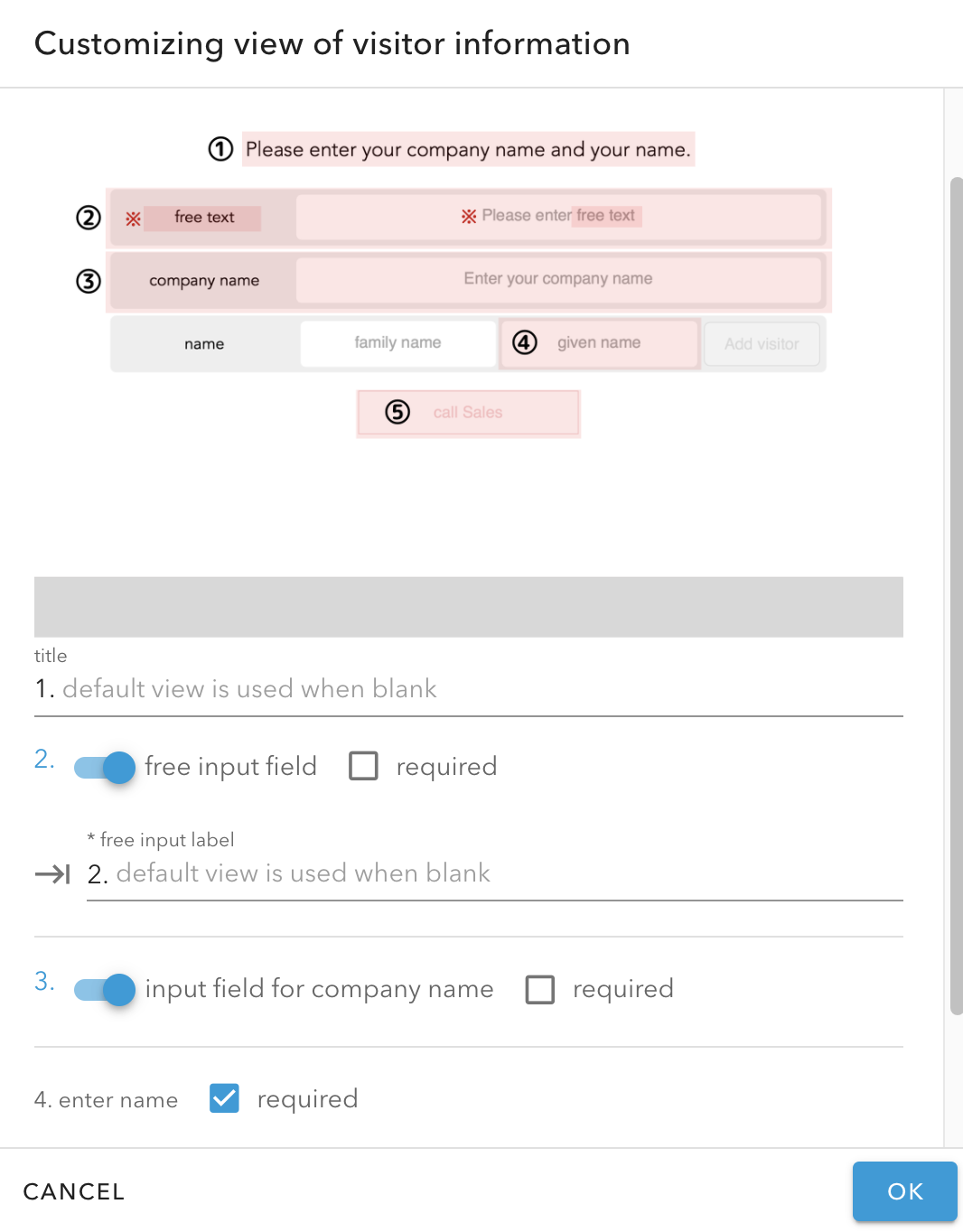Viewport: 963px width, 1232px height.
Task: Click the tab arrow icon near free input label
Action: pyautogui.click(x=52, y=873)
